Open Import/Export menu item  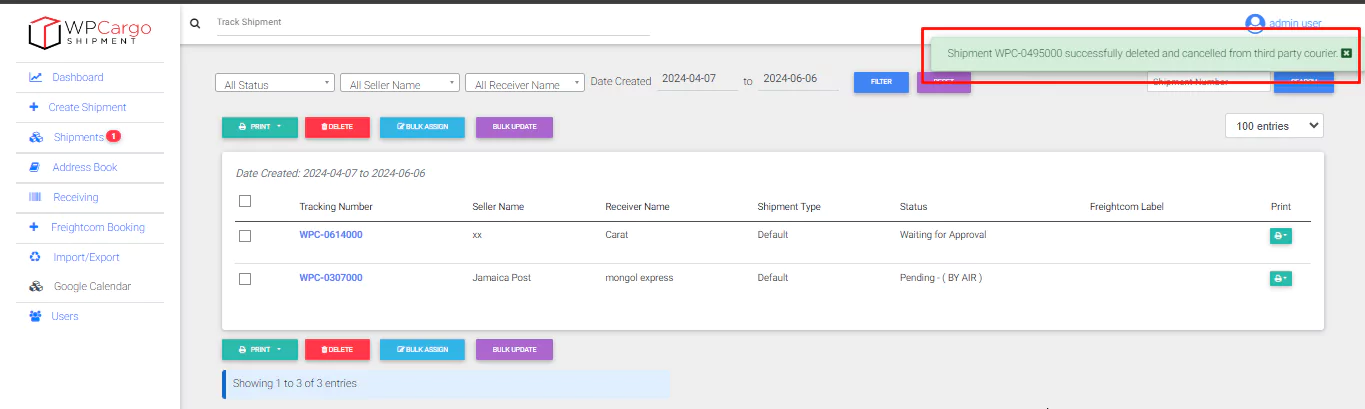(86, 257)
